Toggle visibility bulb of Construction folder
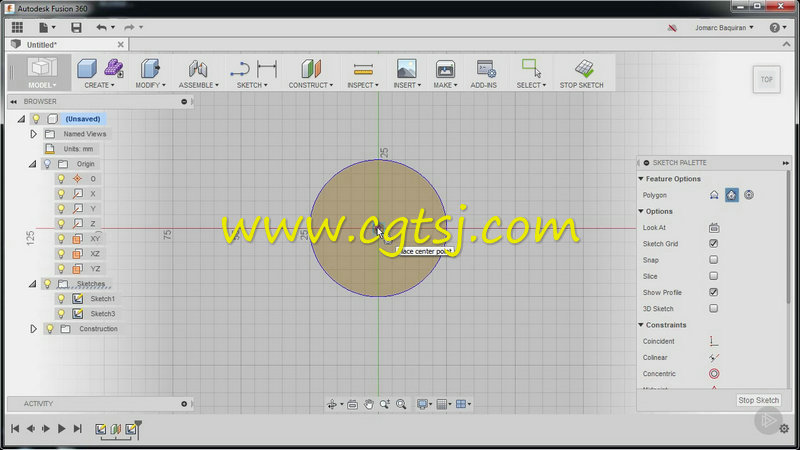 pos(49,329)
